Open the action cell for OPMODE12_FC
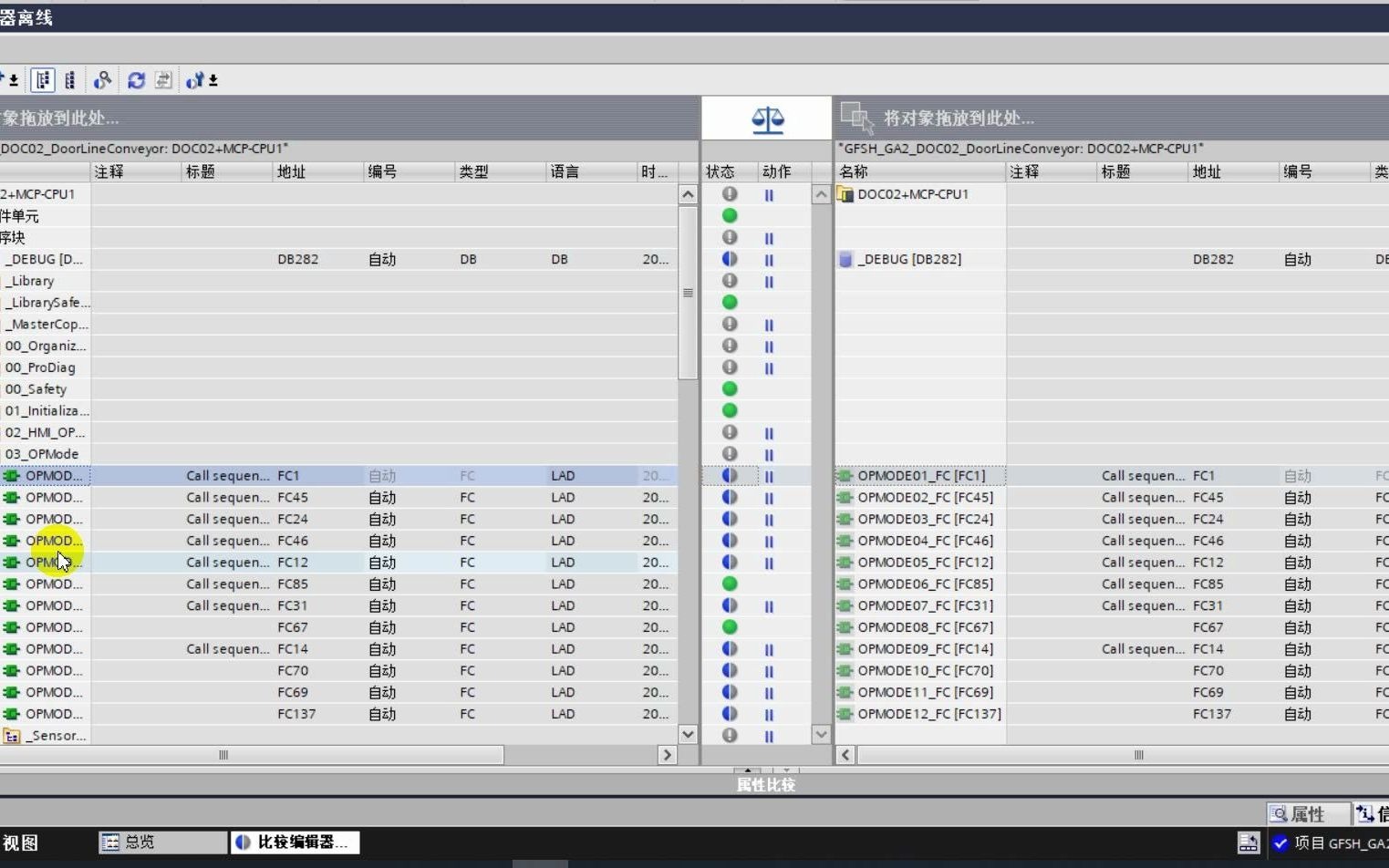 (x=770, y=715)
